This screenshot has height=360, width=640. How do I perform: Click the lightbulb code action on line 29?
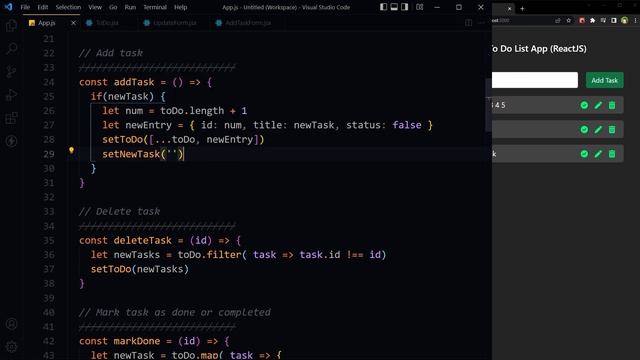(x=71, y=150)
